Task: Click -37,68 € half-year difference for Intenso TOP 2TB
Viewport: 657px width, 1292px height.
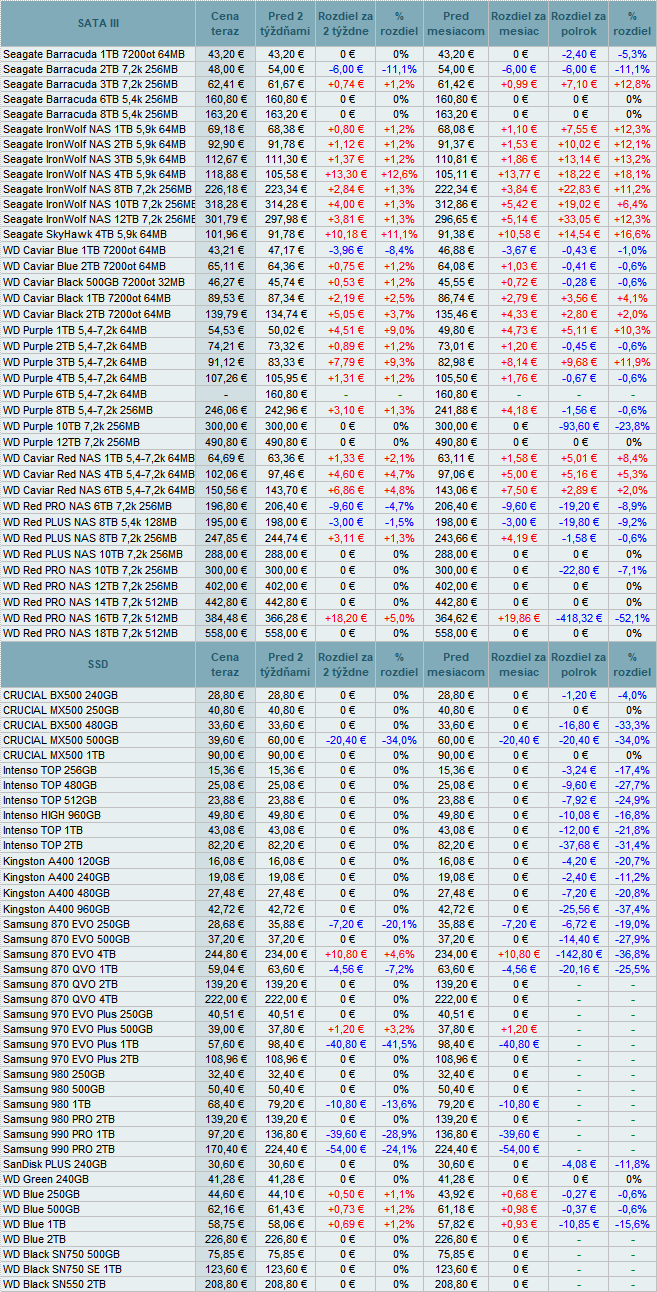Action: pyautogui.click(x=578, y=845)
